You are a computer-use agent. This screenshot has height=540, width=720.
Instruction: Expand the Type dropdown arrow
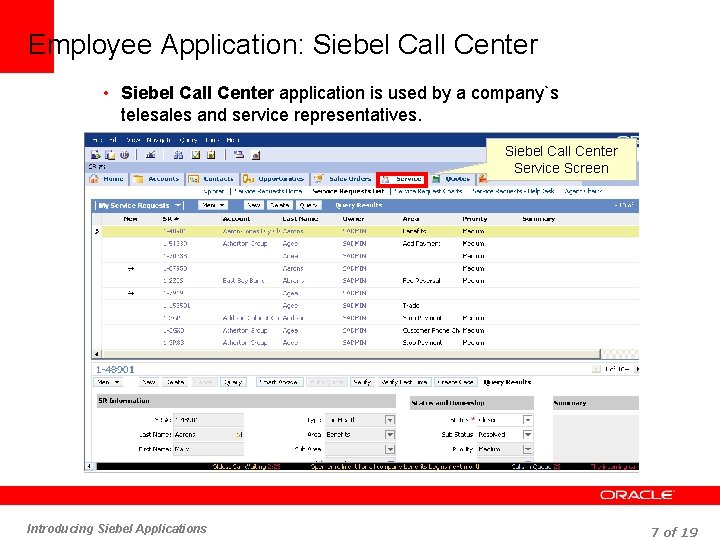390,420
